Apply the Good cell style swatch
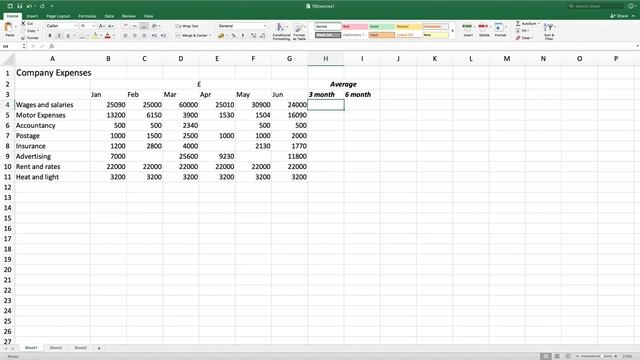 [x=382, y=27]
